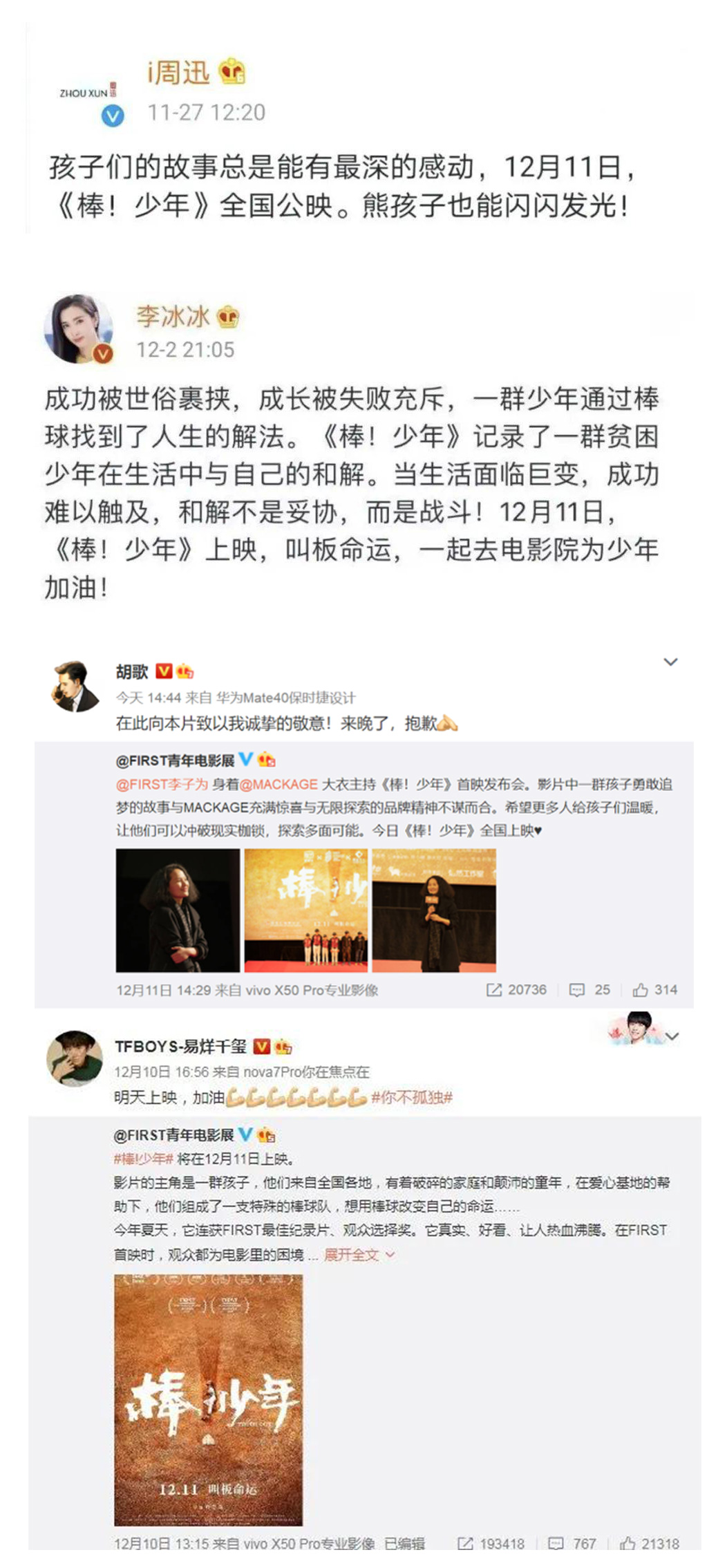727x1568 pixels.
Task: Open the #你不孤独# hashtag
Action: point(411,1097)
